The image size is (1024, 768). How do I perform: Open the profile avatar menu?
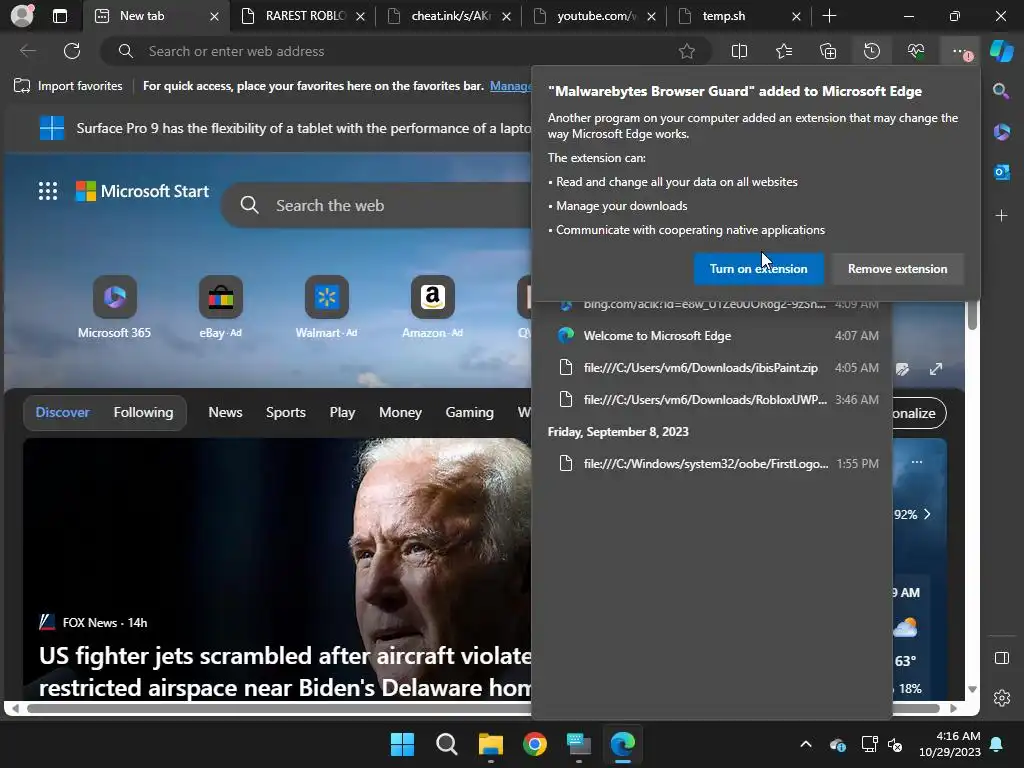point(22,16)
